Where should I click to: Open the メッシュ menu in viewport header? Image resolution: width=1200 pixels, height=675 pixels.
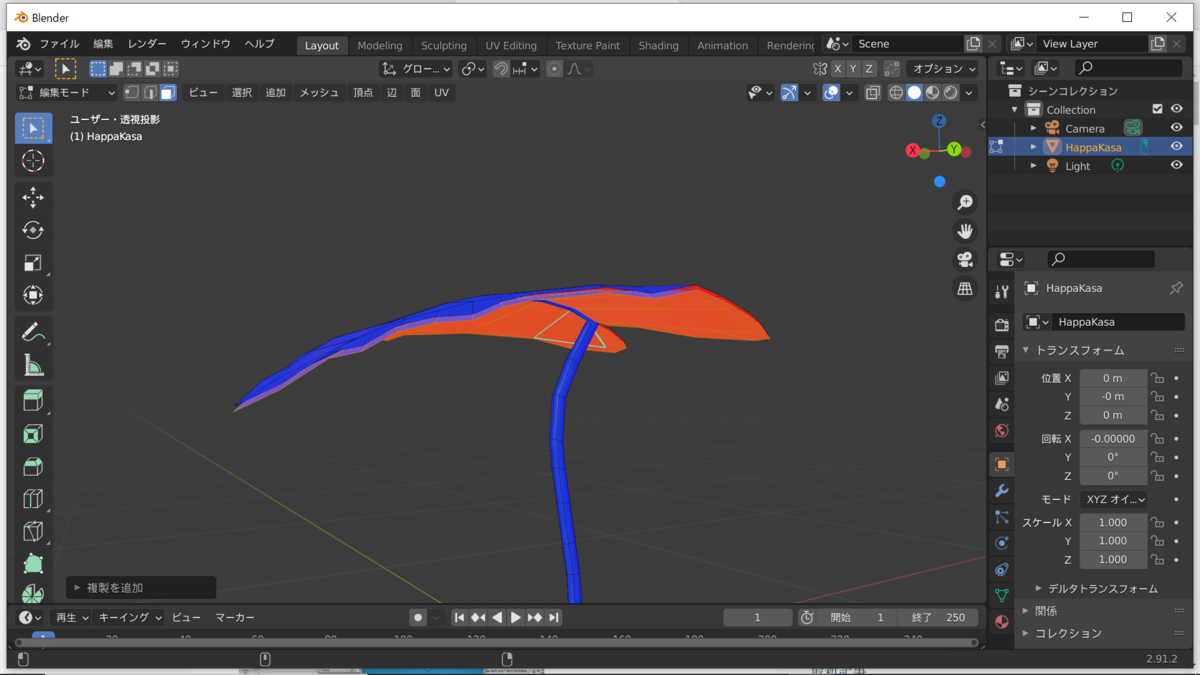(x=319, y=92)
